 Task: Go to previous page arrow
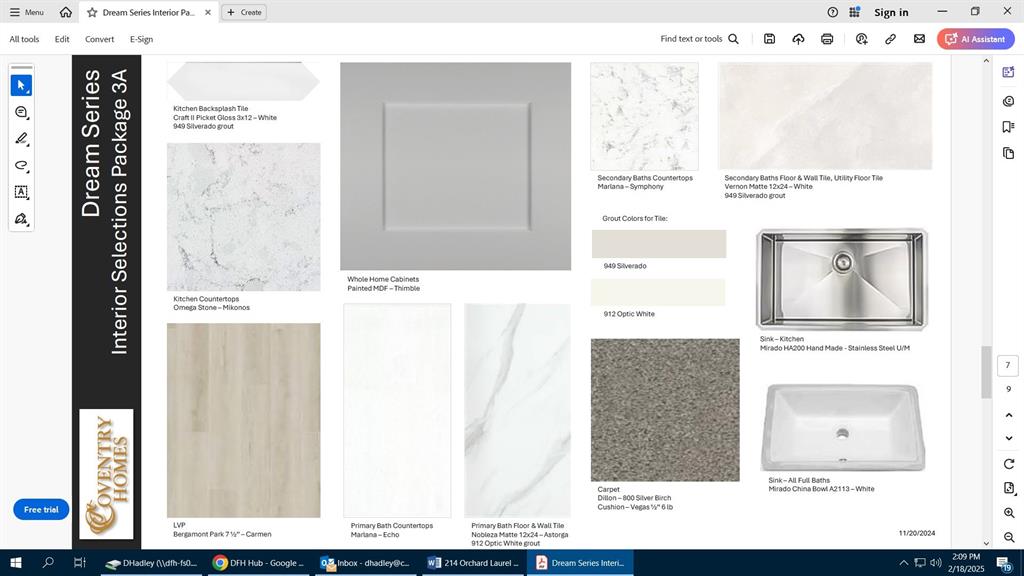[1008, 415]
